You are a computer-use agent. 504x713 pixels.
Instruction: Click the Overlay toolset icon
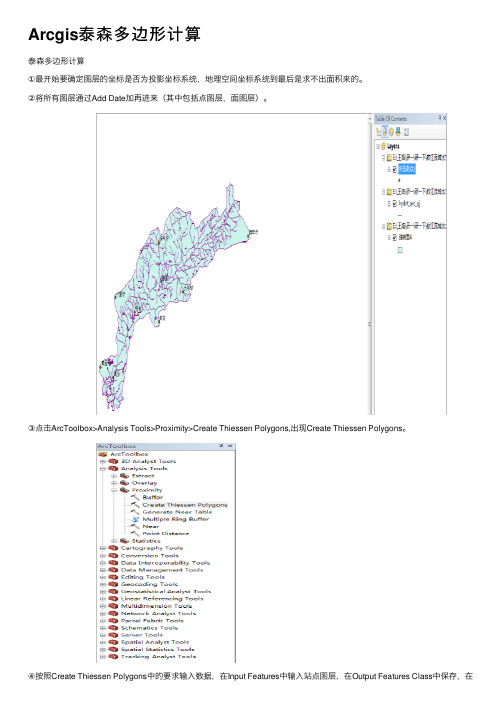point(124,483)
